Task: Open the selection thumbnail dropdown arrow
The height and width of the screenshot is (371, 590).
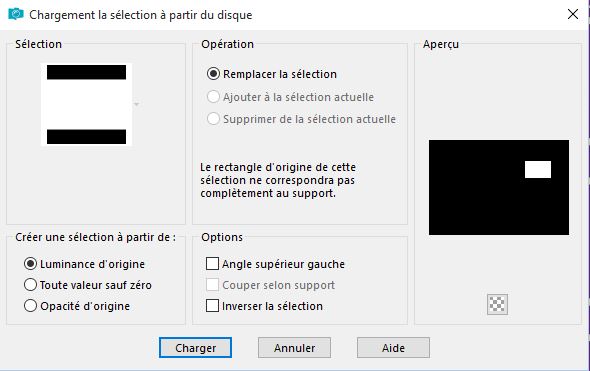Action: (137, 104)
